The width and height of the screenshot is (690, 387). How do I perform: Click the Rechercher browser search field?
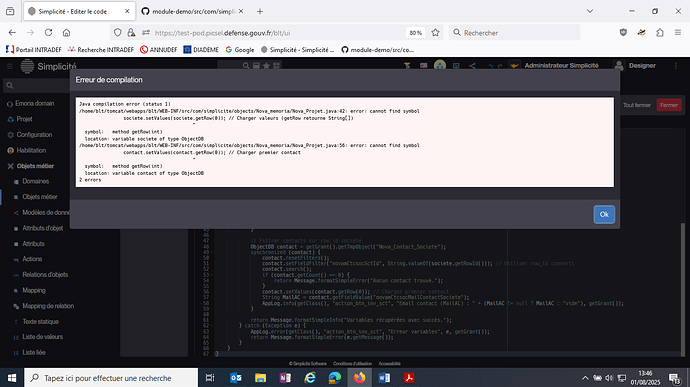[x=514, y=33]
